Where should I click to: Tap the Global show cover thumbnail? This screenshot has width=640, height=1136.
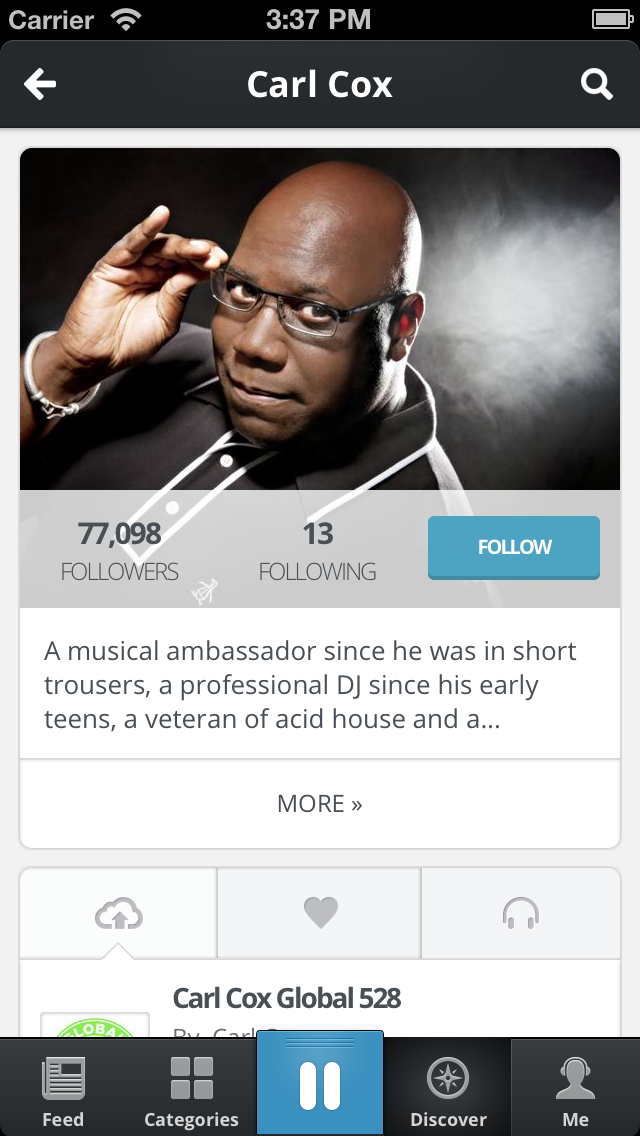coord(95,1024)
